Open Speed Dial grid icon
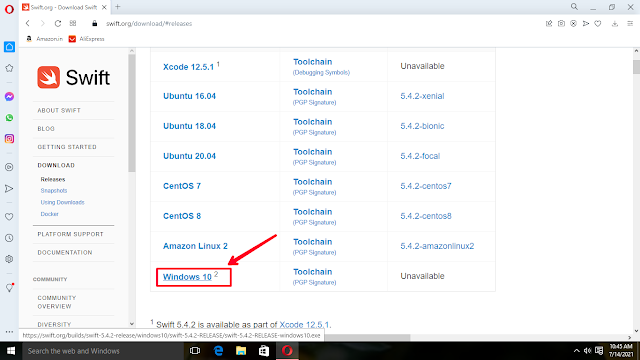Viewport: 640px width, 360px height. point(73,23)
